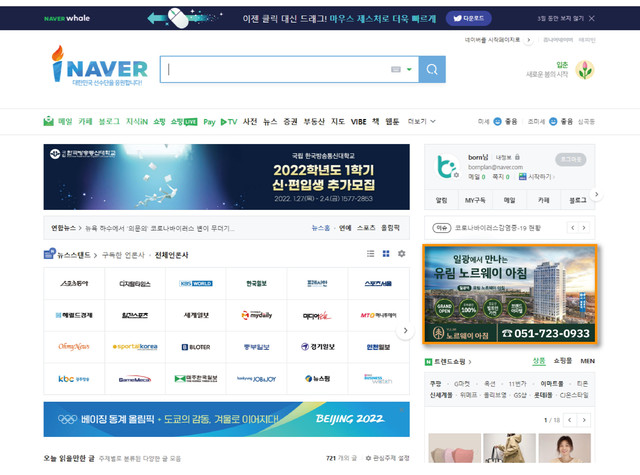
Task: Open newsstand settings gear icon
Action: 402,254
